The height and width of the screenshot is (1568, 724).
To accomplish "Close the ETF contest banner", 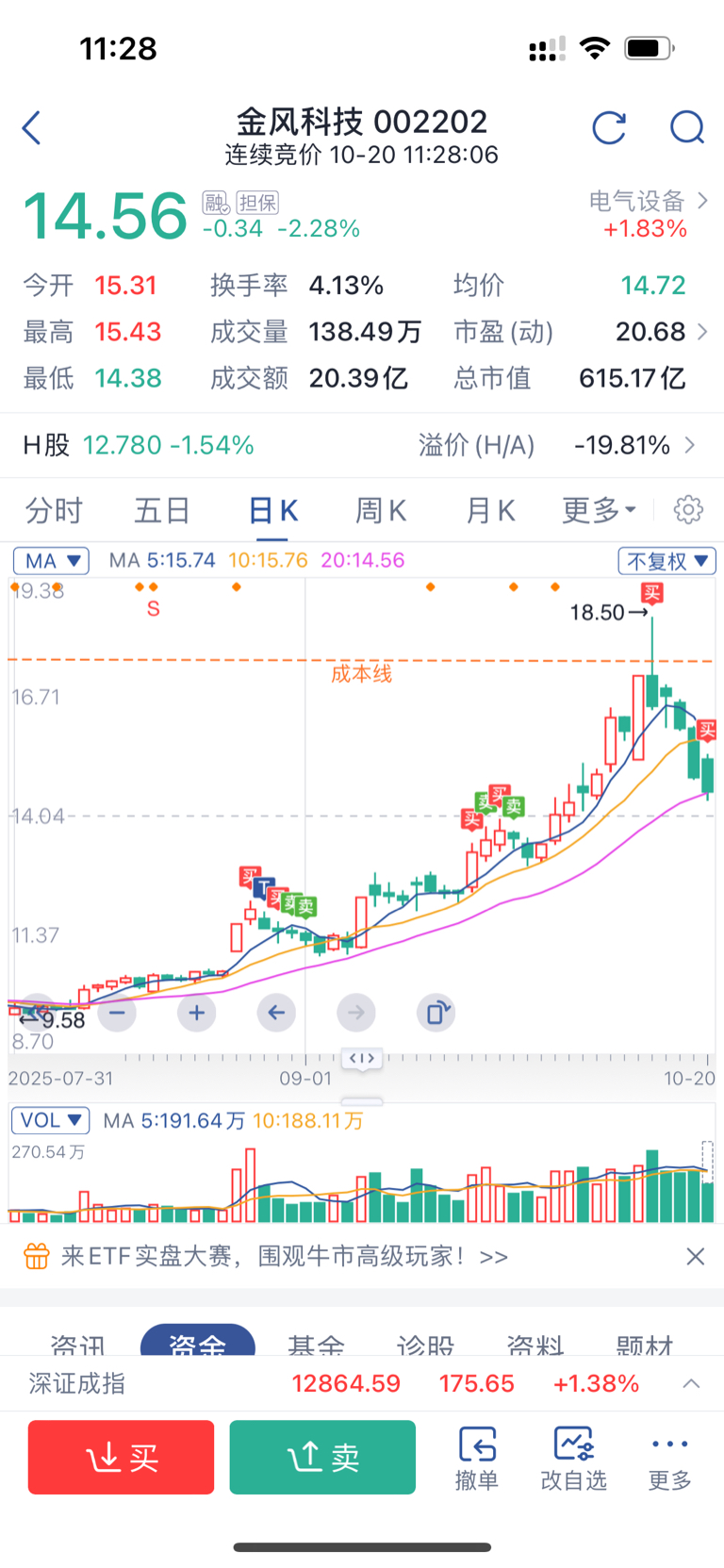I will (x=696, y=1256).
